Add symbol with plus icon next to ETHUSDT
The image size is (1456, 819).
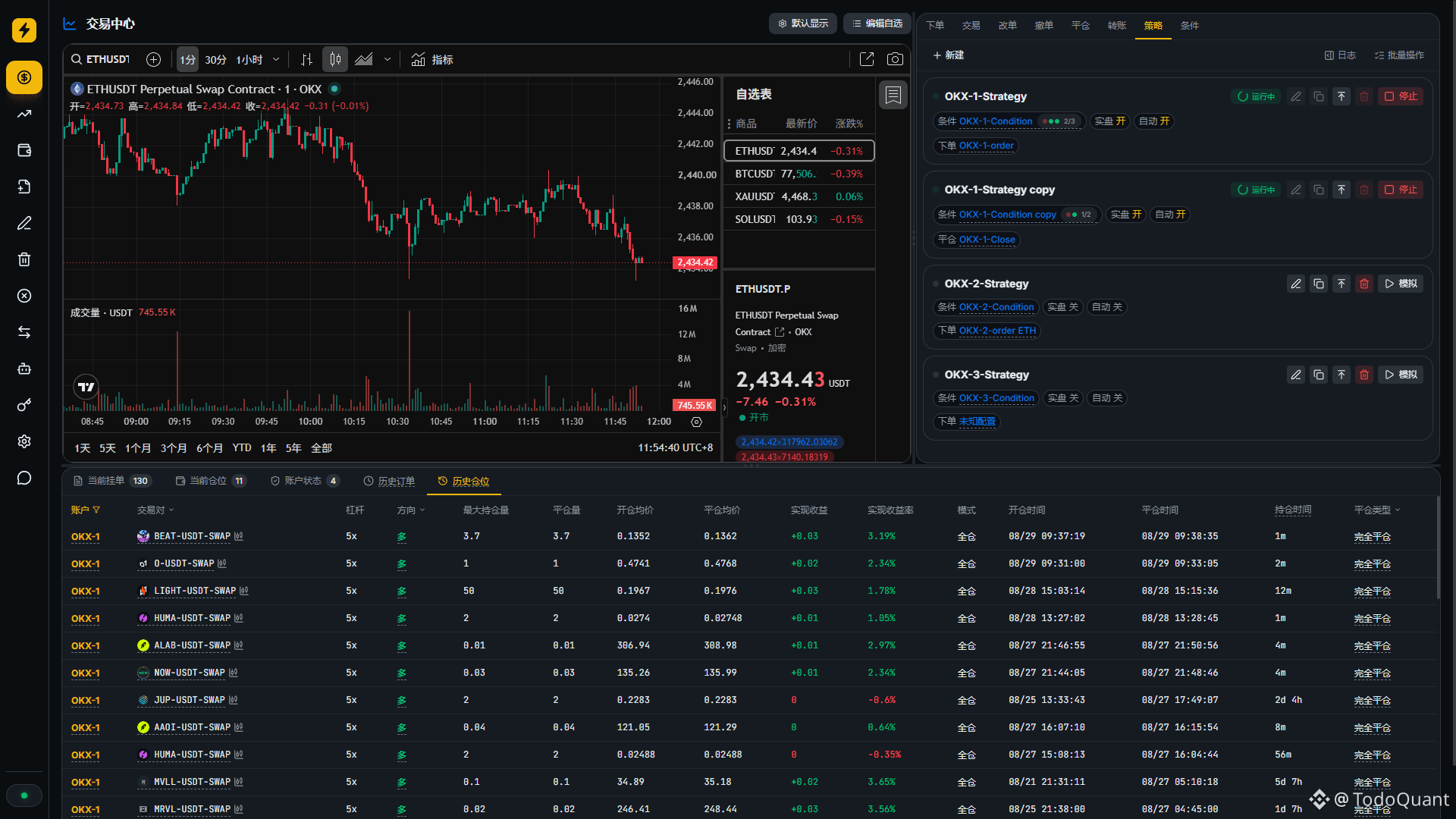[153, 59]
